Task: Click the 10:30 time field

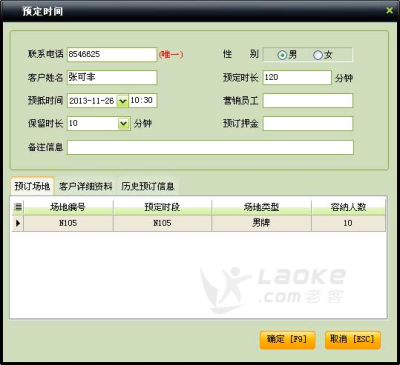Action: (143, 101)
